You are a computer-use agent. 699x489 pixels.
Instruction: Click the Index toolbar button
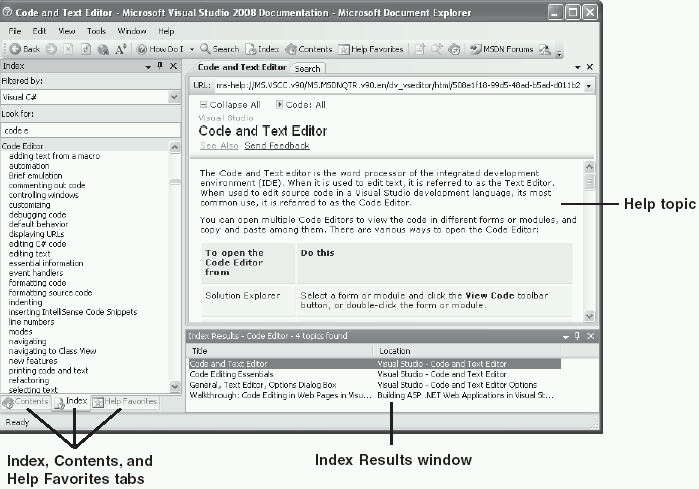pyautogui.click(x=263, y=49)
